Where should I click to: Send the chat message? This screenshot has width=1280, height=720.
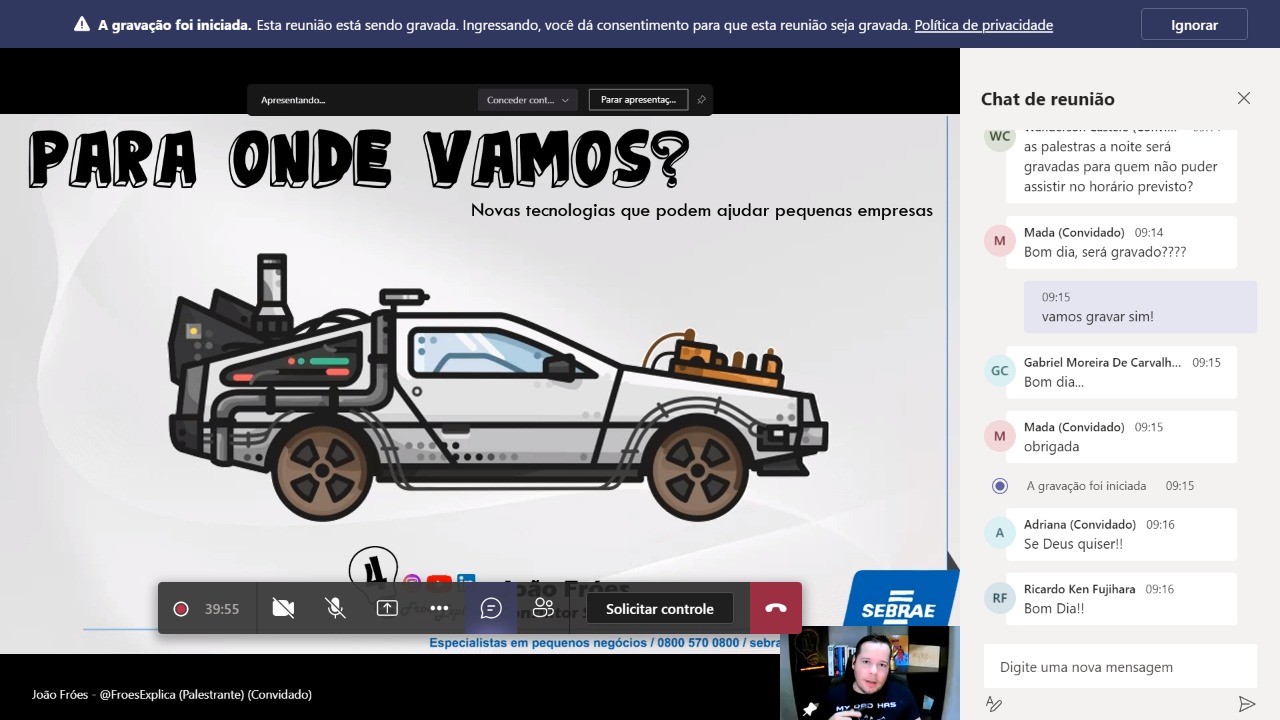(1246, 704)
